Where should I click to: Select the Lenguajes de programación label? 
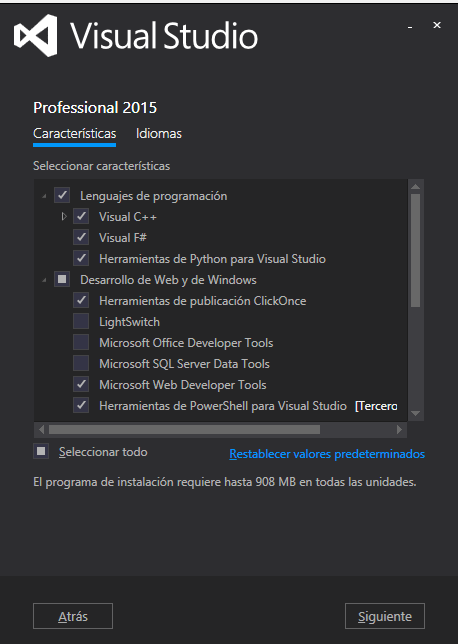(x=154, y=196)
